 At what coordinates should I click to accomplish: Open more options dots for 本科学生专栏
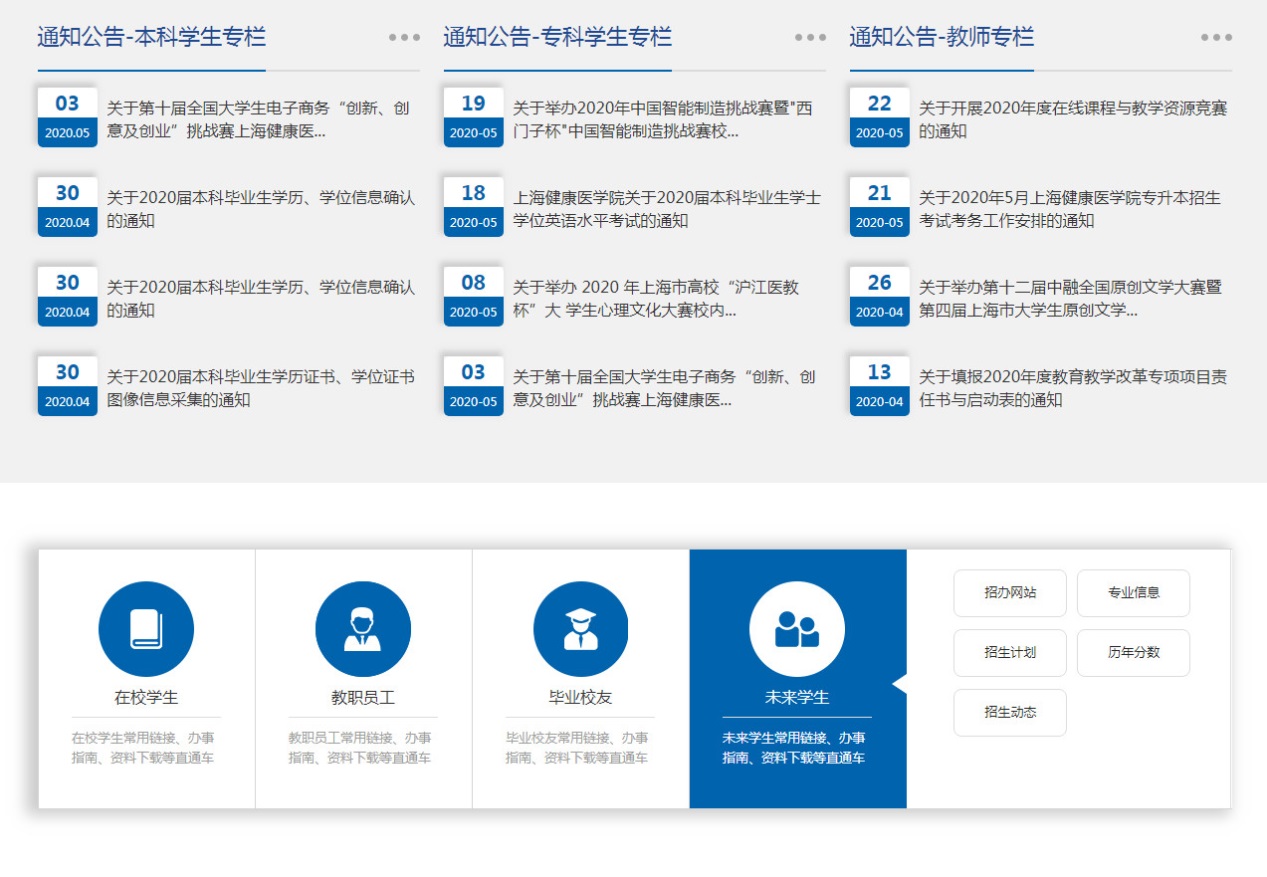click(x=405, y=38)
